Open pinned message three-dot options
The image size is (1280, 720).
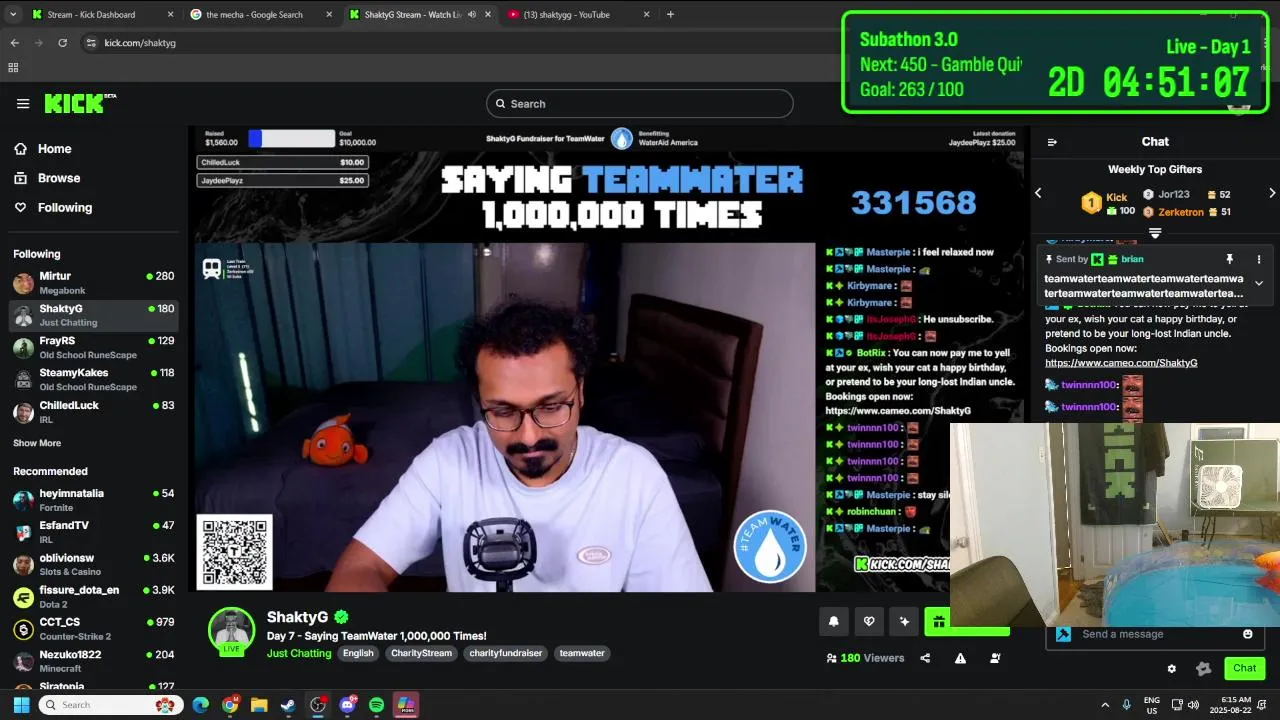pyautogui.click(x=1259, y=259)
